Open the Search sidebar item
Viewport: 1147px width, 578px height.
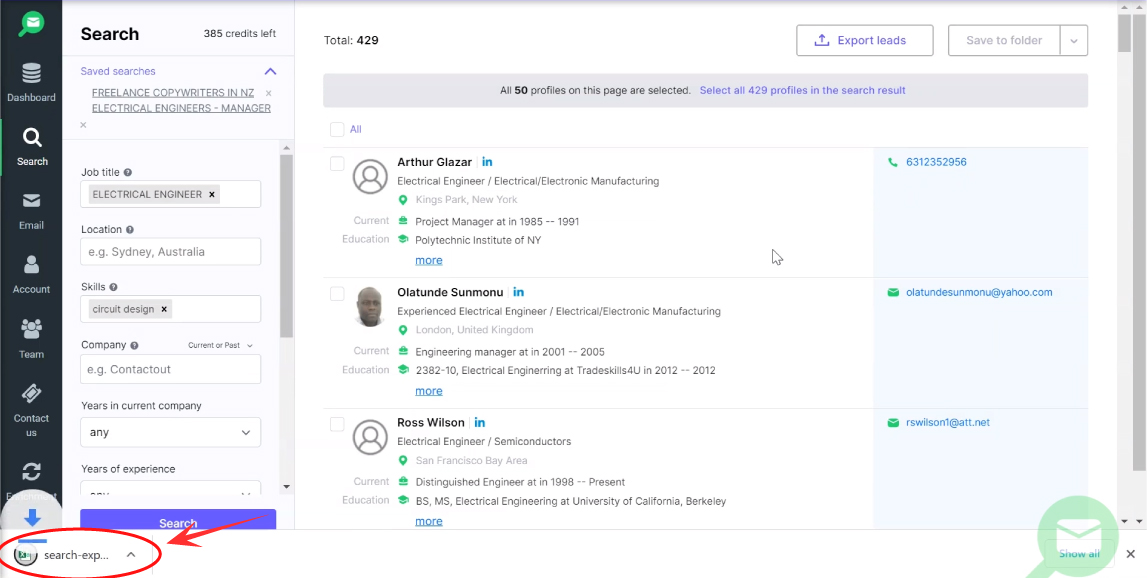point(31,146)
